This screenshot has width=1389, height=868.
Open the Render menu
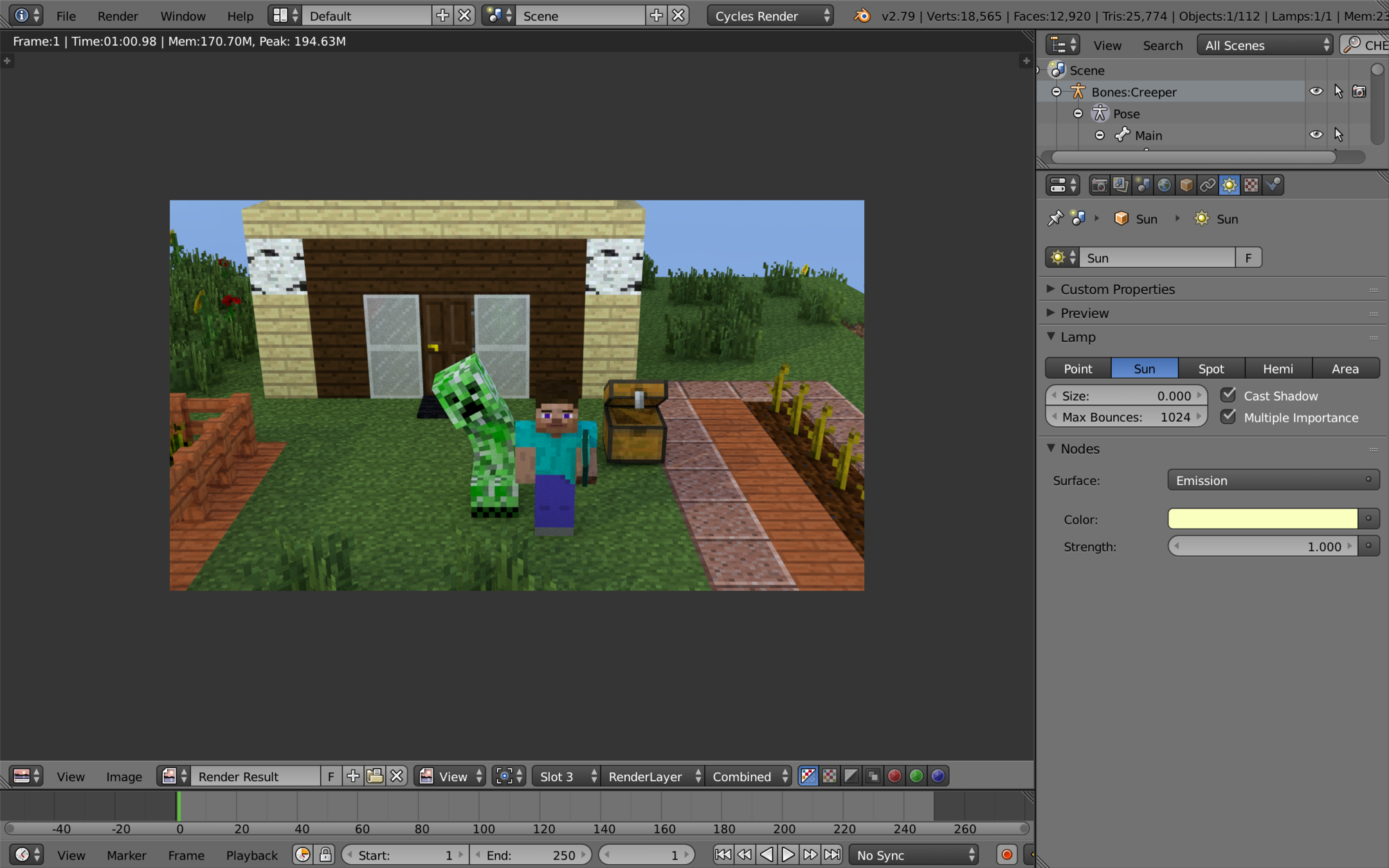click(x=118, y=16)
